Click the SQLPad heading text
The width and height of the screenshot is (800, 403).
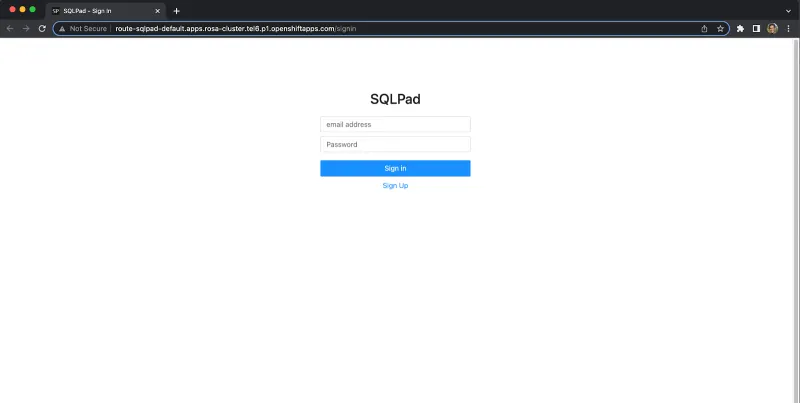395,99
